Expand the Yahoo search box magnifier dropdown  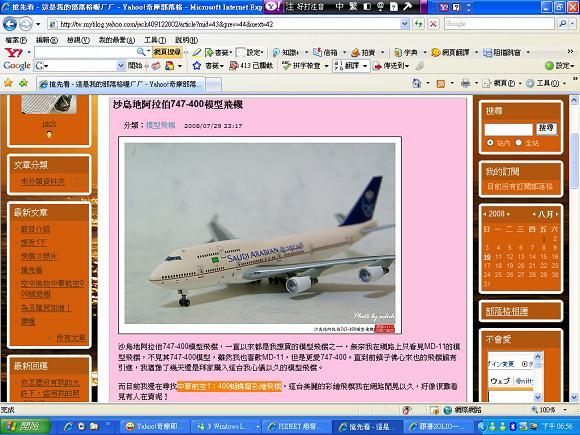pos(148,52)
